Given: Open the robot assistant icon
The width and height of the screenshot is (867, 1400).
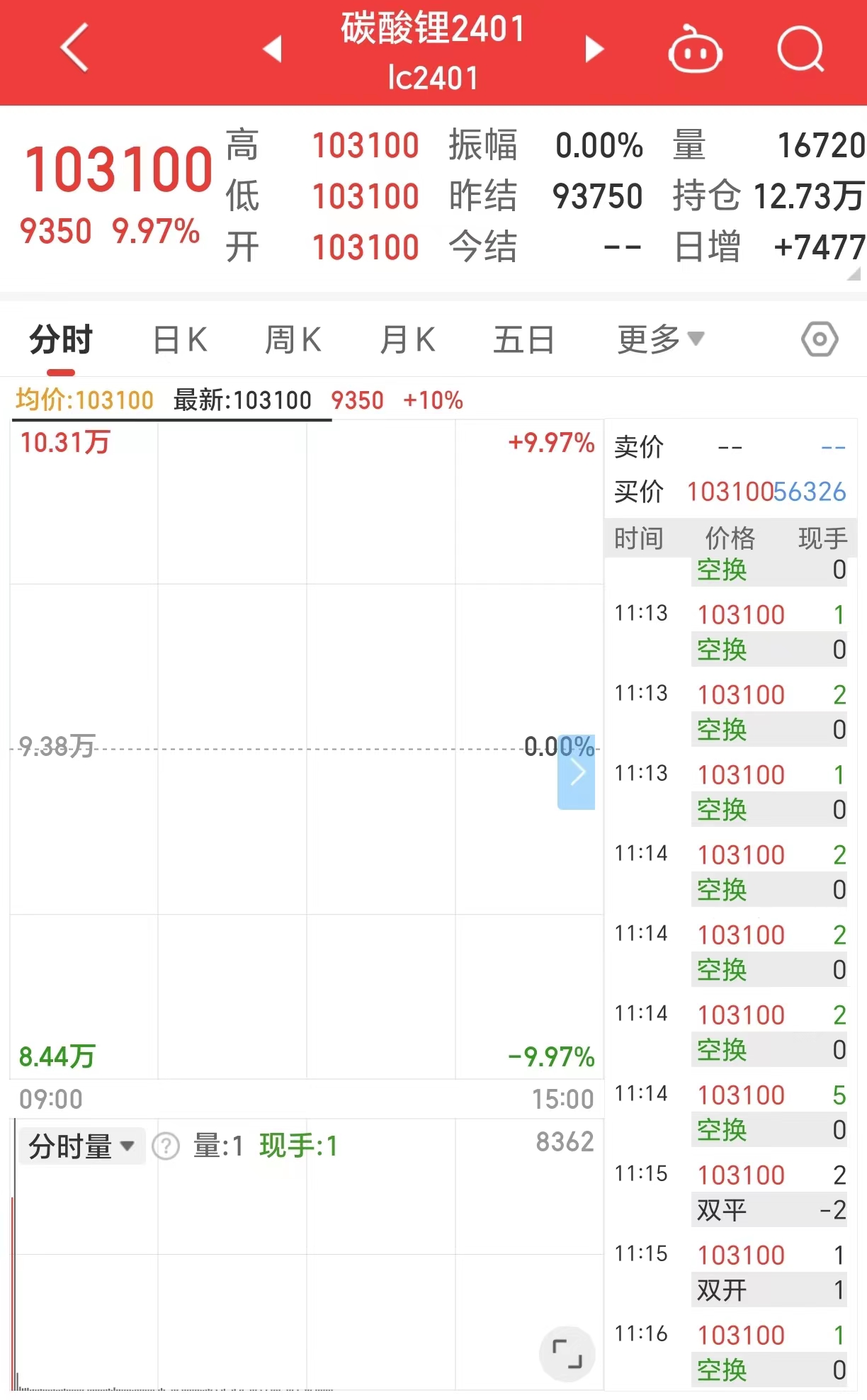Looking at the screenshot, I should 695,48.
